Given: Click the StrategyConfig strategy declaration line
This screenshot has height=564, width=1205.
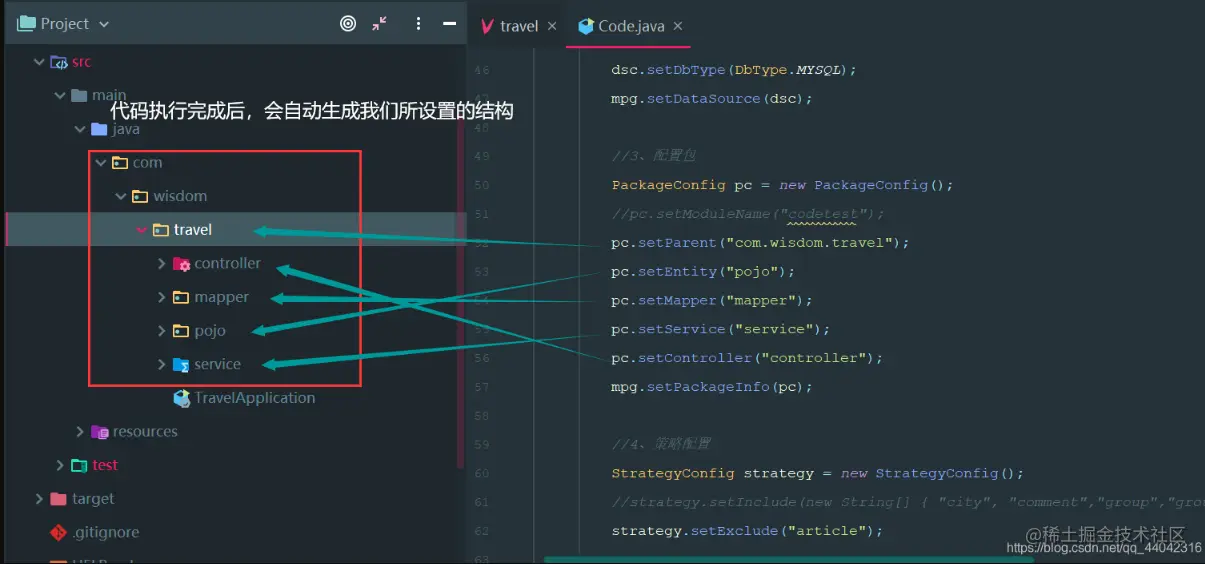Looking at the screenshot, I should point(819,473).
